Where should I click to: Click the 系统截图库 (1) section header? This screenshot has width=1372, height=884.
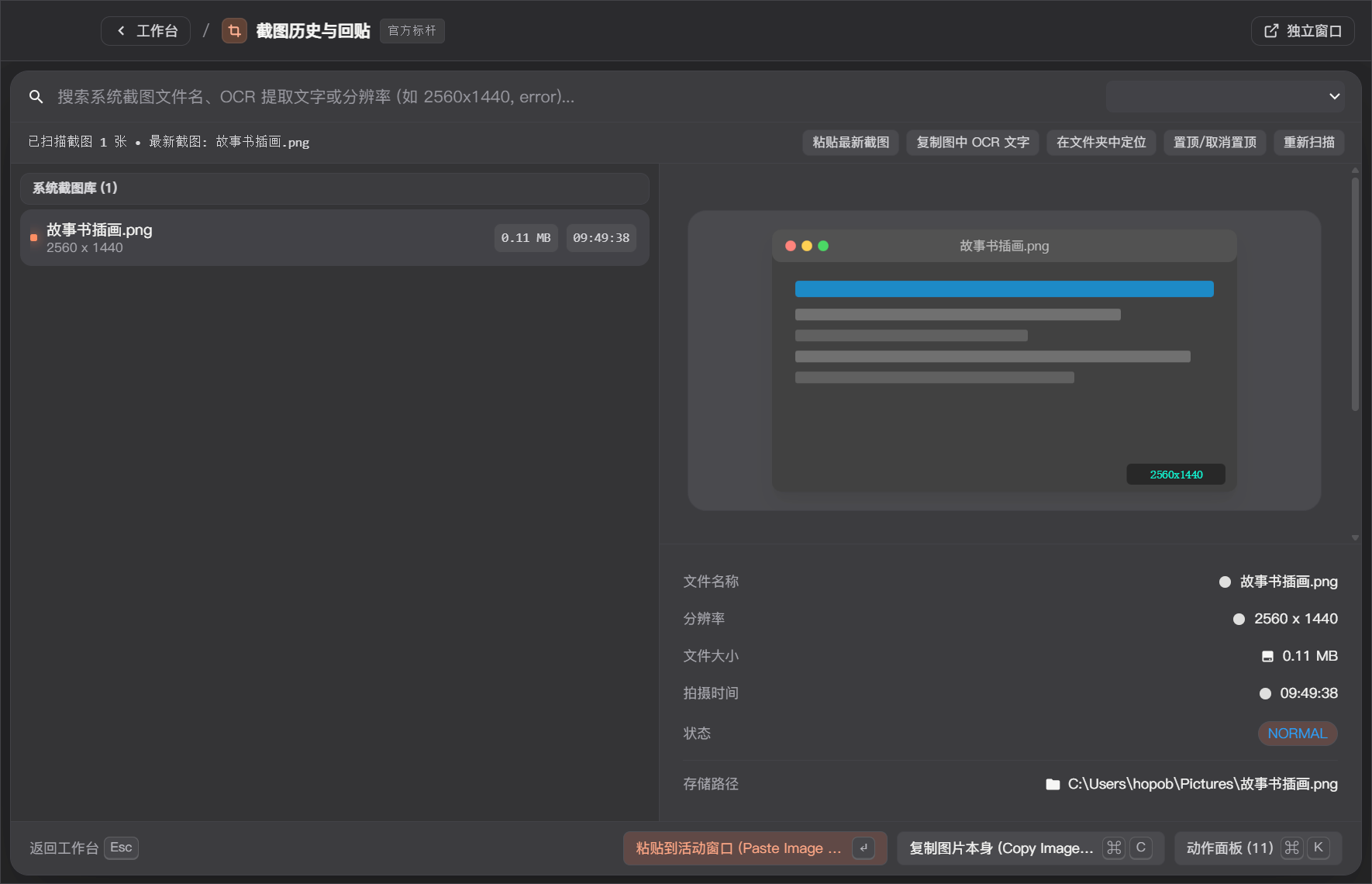click(x=335, y=188)
